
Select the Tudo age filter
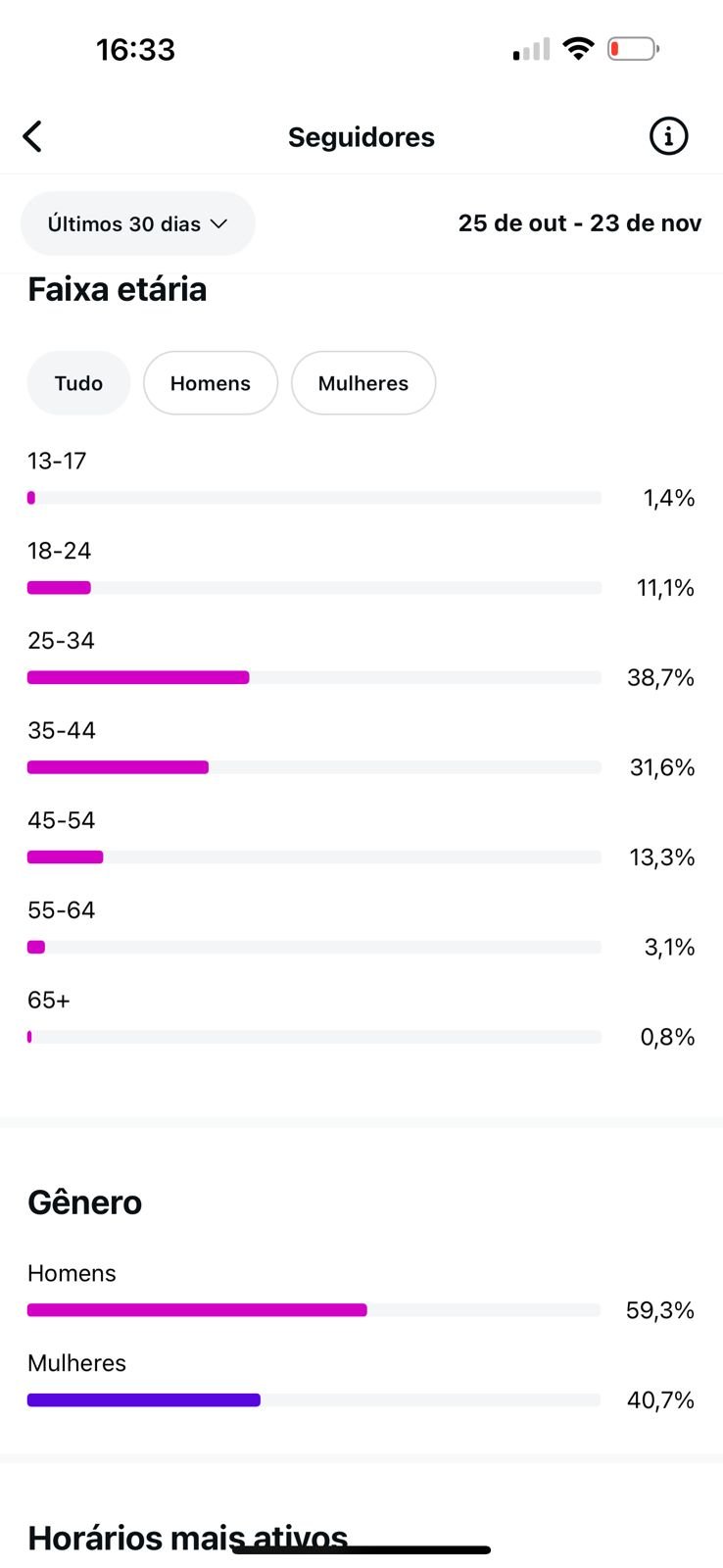78,383
